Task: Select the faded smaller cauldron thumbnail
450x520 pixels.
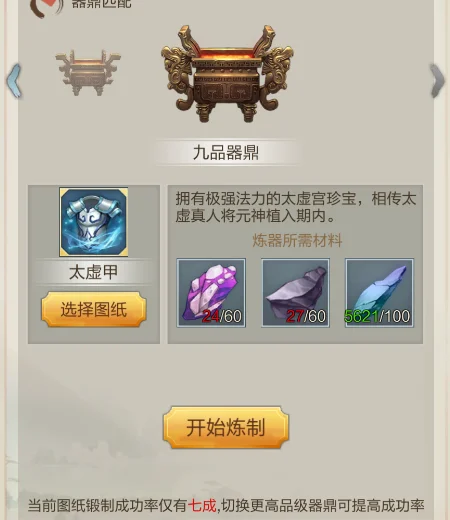Action: (88, 73)
